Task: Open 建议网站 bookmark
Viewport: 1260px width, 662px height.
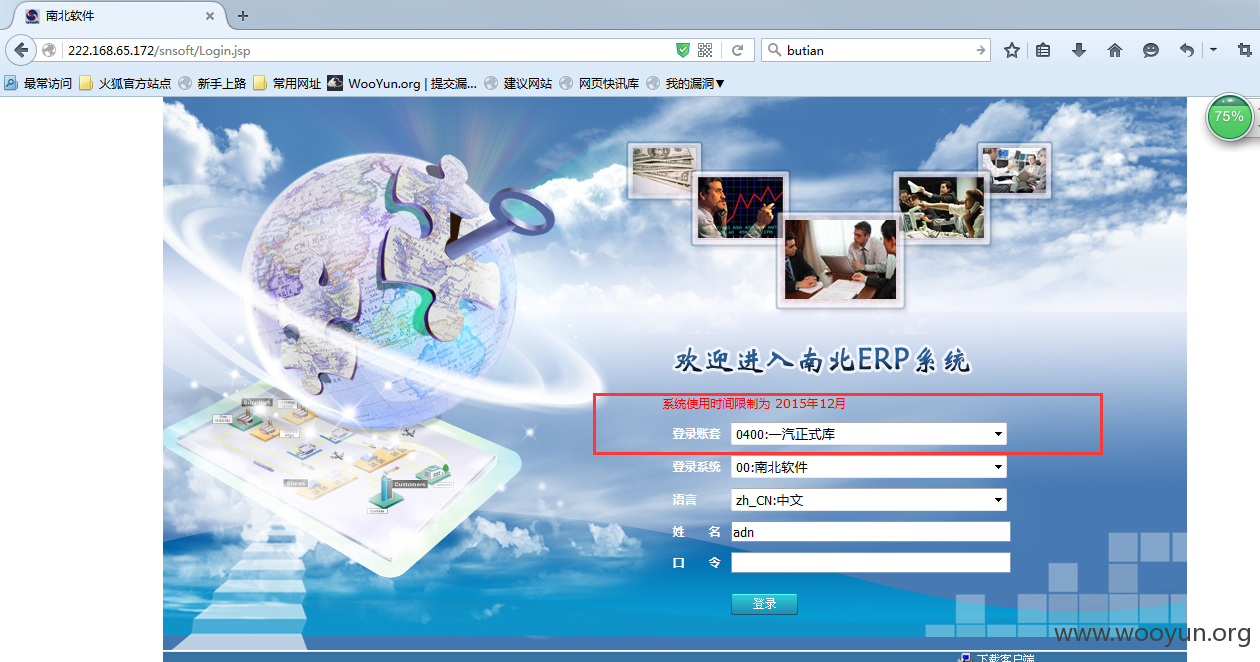Action: point(518,83)
